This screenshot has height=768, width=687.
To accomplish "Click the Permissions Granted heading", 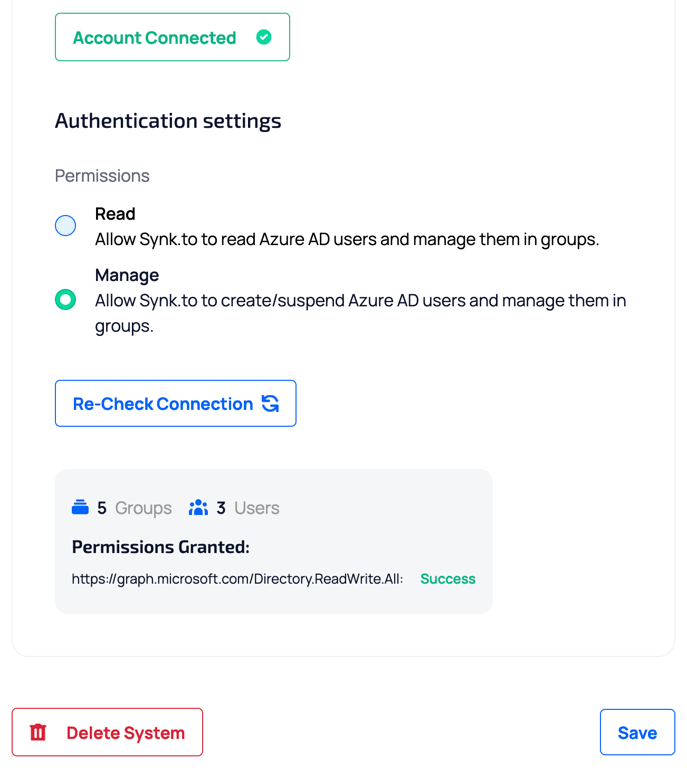I will click(x=160, y=547).
